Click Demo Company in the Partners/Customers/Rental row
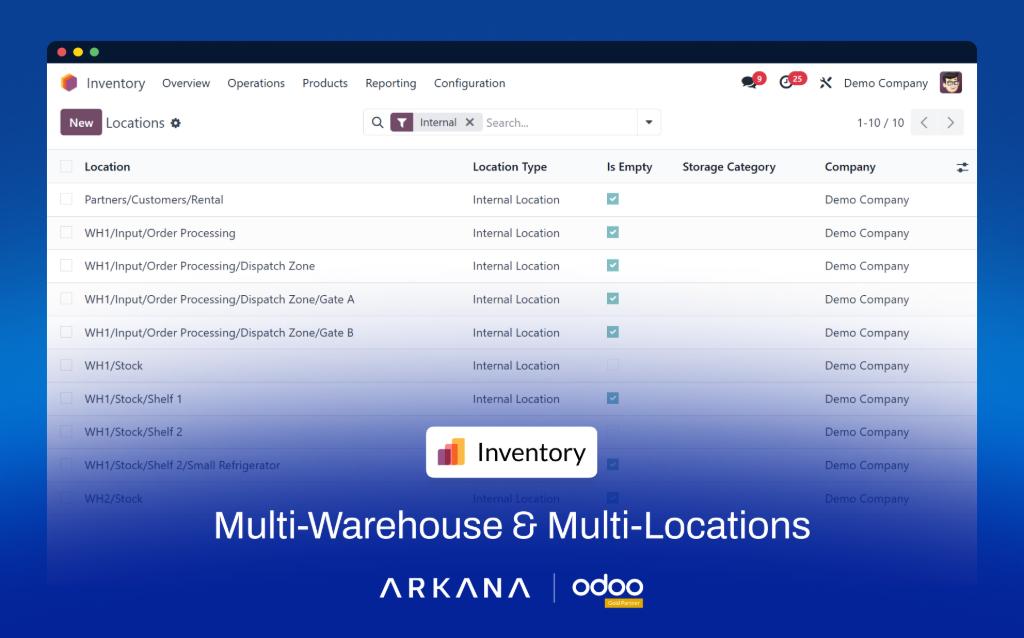Viewport: 1024px width, 638px height. pos(867,199)
